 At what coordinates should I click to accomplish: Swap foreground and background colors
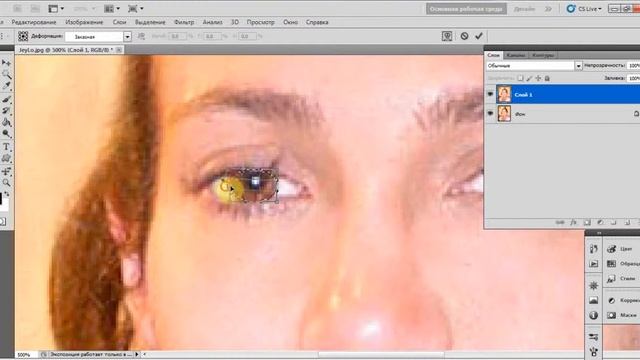click(7, 194)
